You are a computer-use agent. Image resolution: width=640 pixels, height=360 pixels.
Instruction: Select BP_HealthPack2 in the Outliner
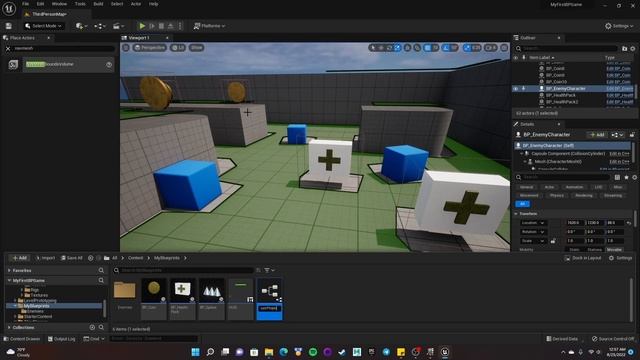562,102
